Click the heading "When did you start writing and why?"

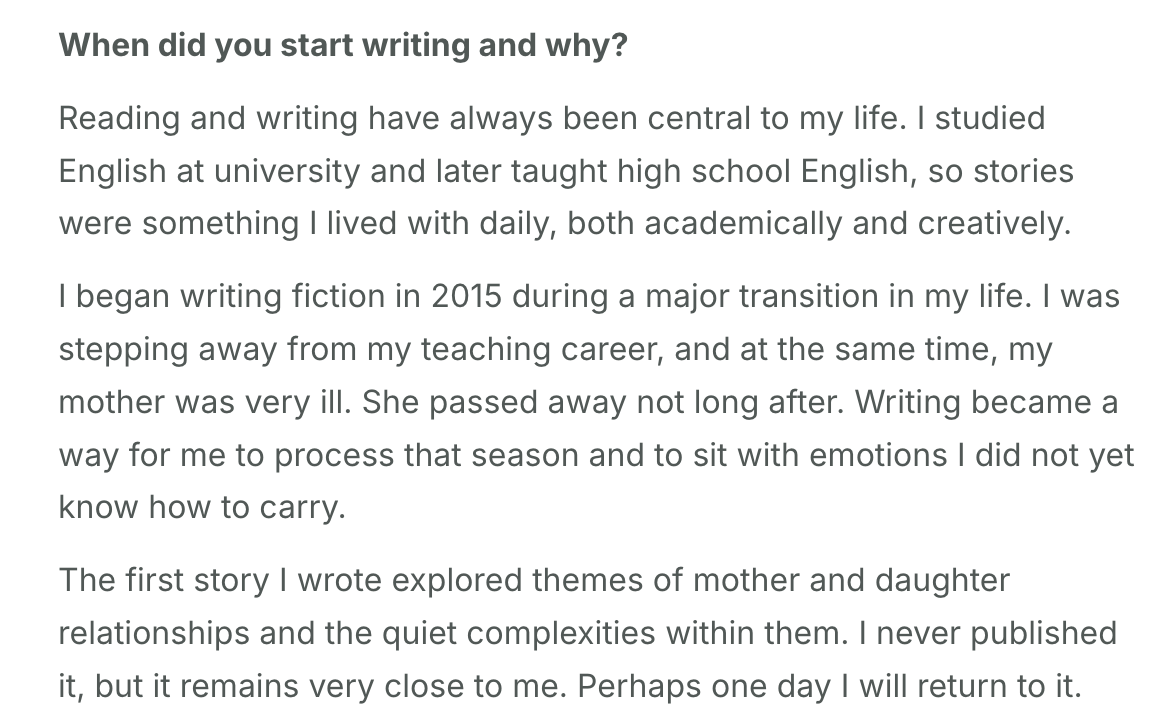[342, 46]
